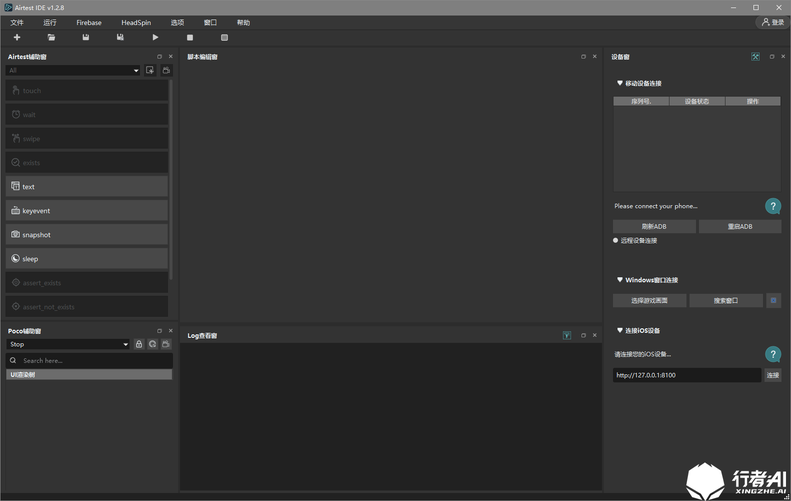Close the Log查看窗 panel

click(x=595, y=335)
